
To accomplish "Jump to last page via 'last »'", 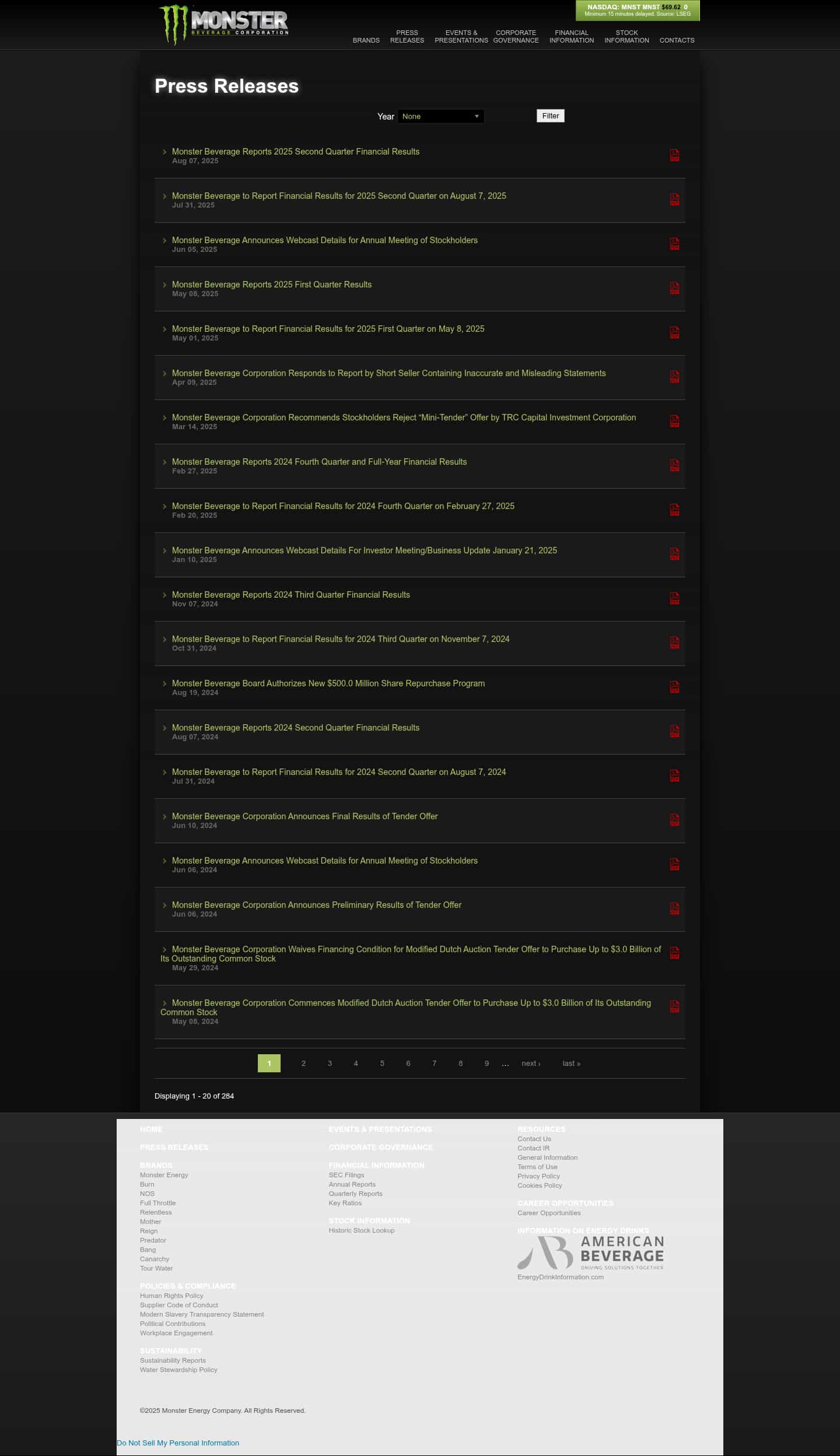I will point(571,1064).
